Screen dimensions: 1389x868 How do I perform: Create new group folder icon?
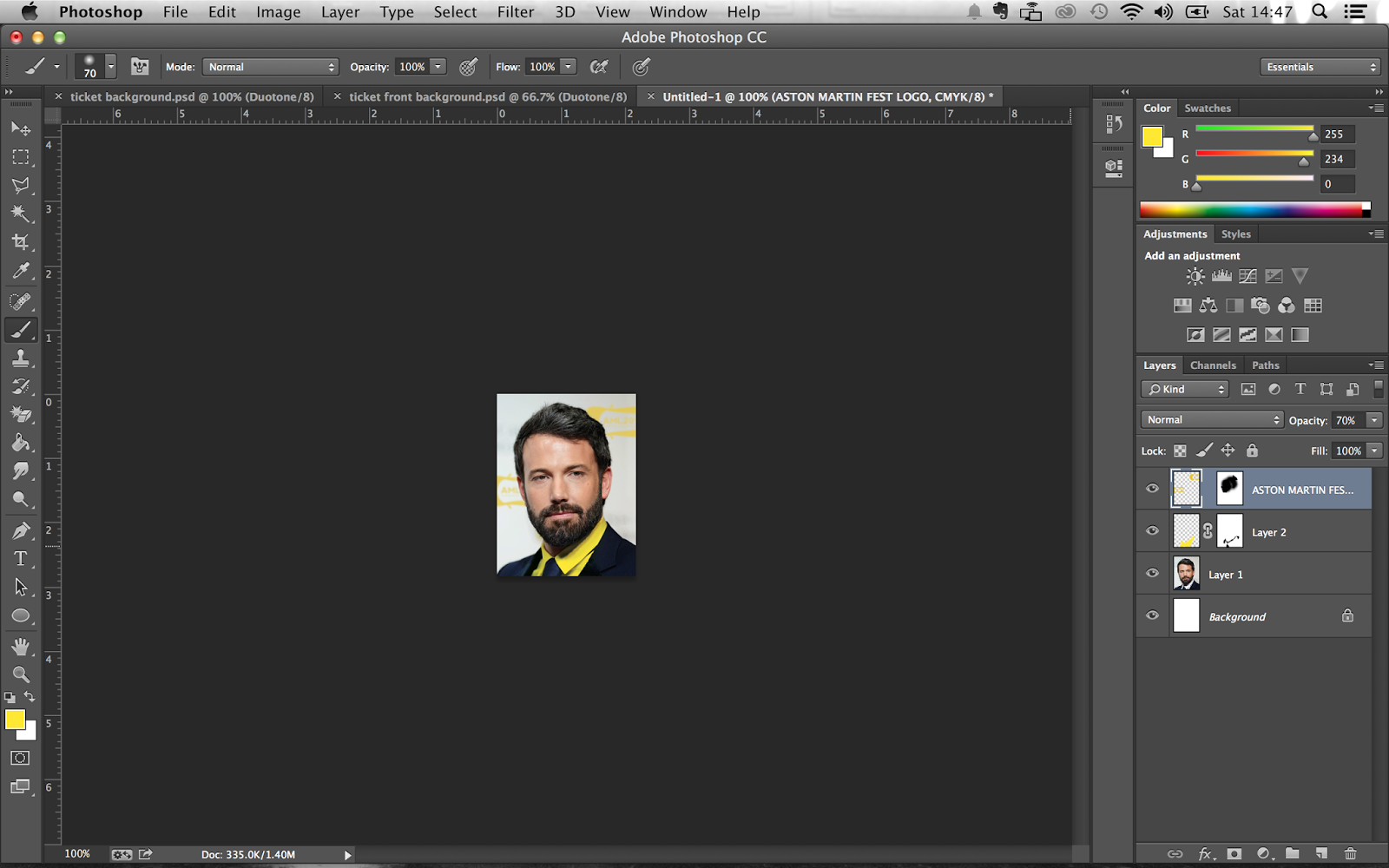coord(1293,853)
